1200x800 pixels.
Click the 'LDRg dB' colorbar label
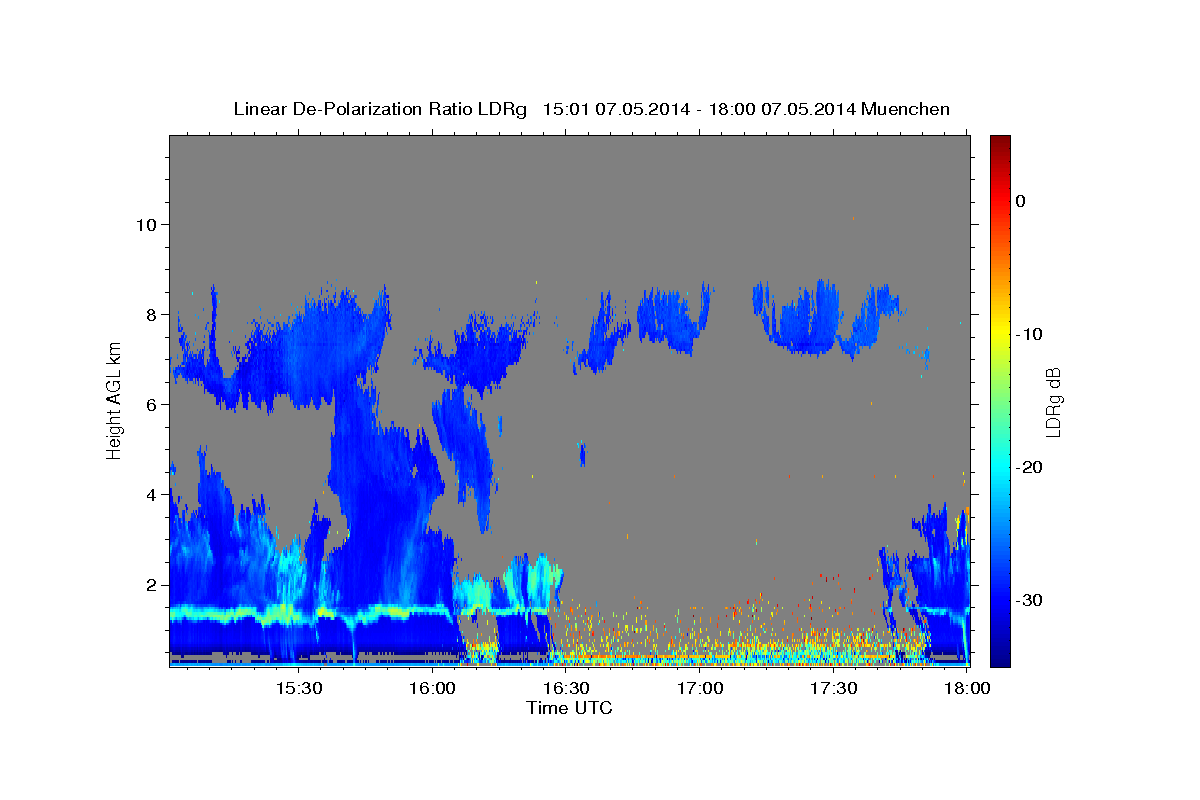tap(1053, 401)
